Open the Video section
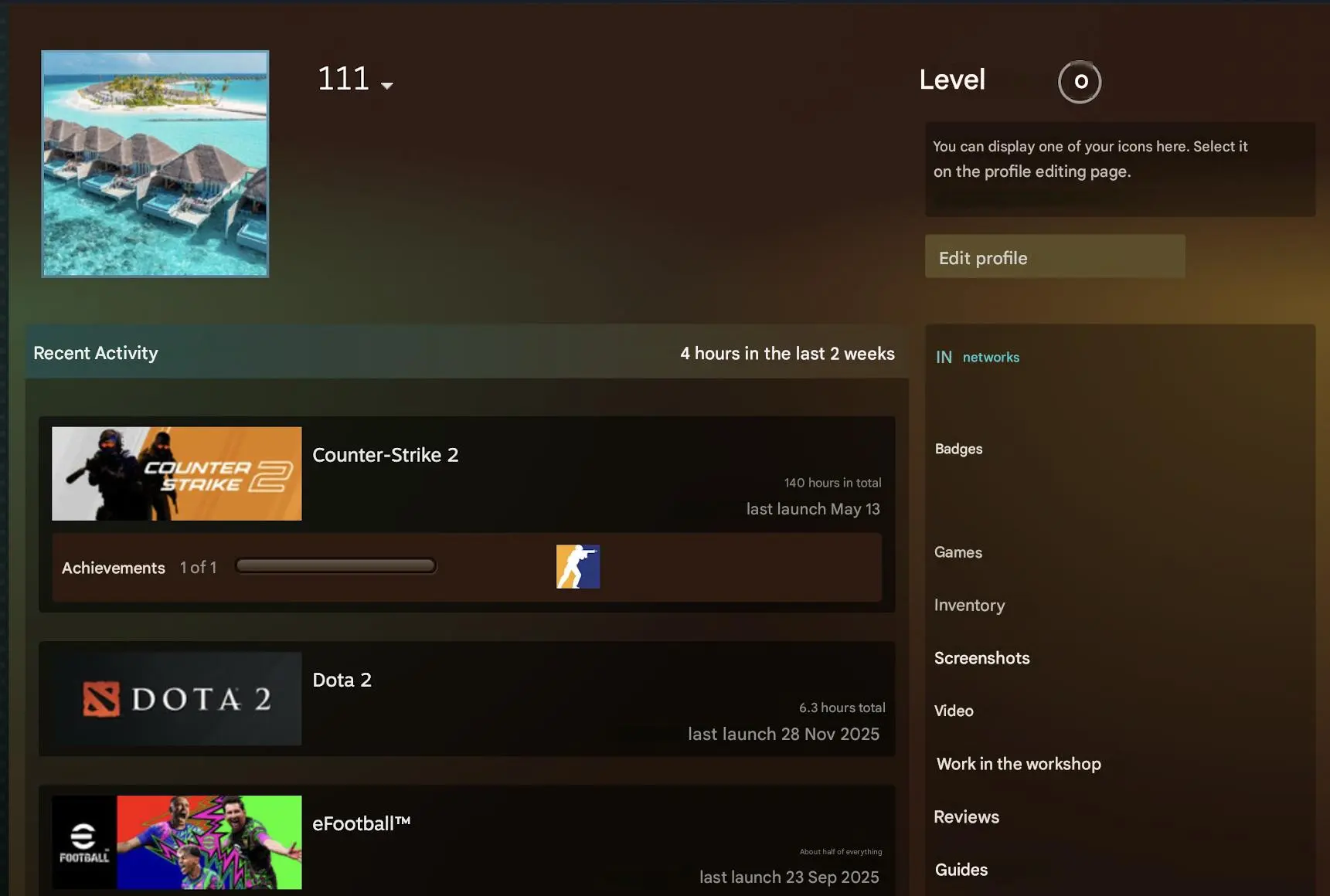 pos(954,711)
